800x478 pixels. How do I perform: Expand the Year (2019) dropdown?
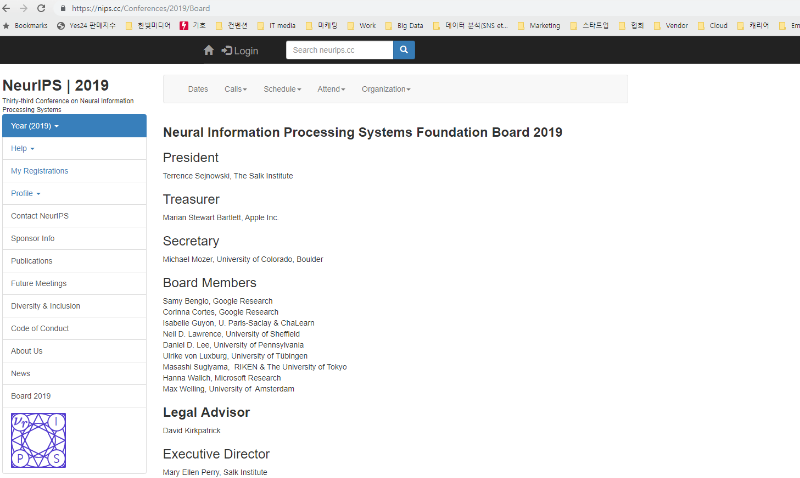74,126
